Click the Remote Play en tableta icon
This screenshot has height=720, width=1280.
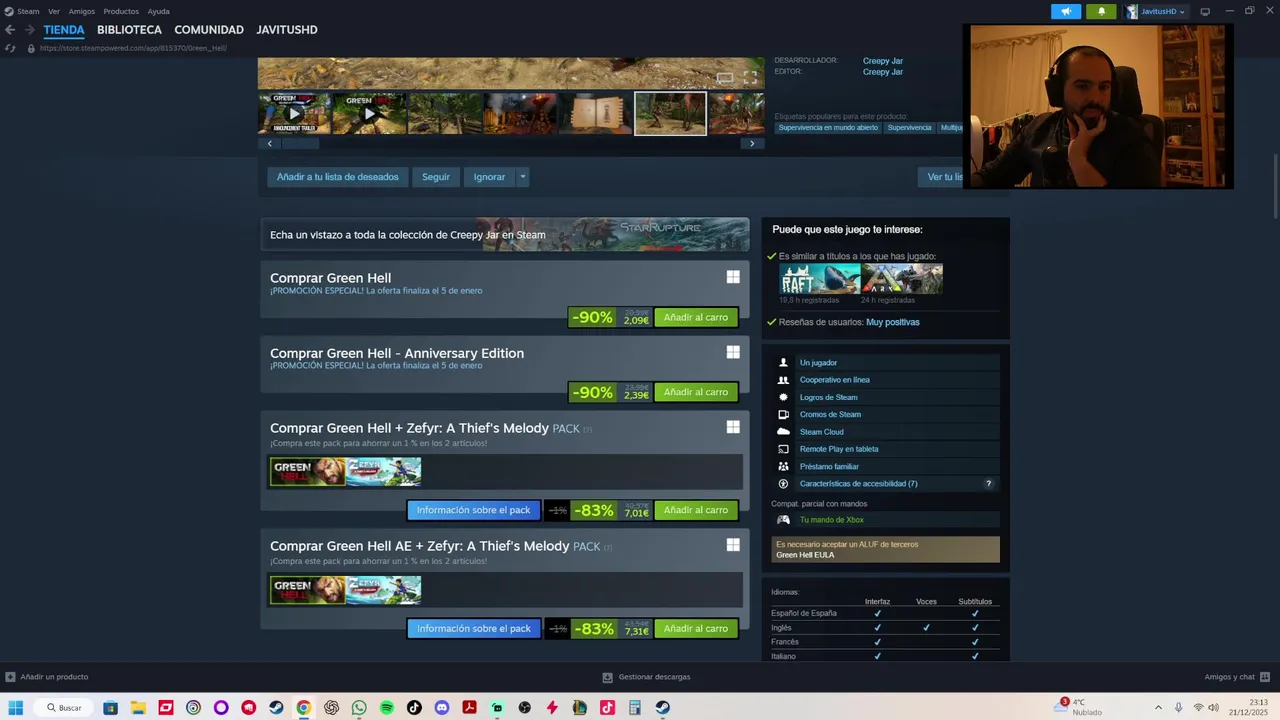(783, 449)
